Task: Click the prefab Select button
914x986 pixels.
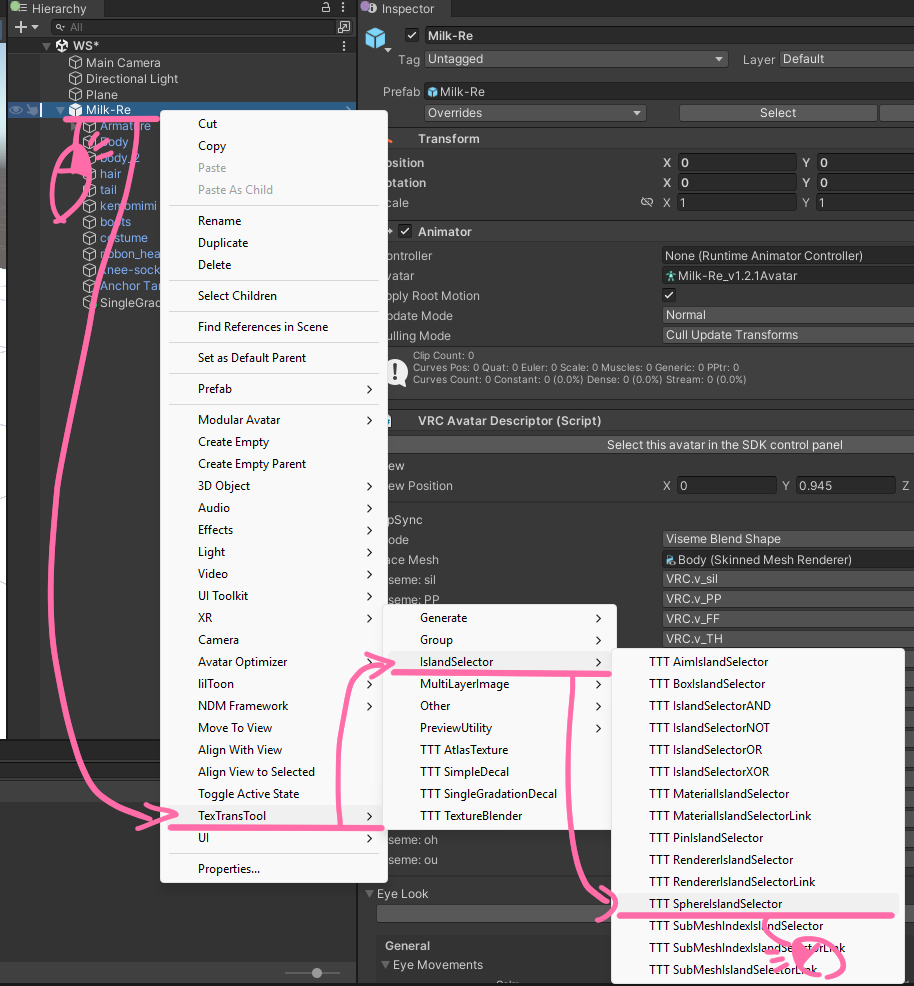Action: [777, 113]
